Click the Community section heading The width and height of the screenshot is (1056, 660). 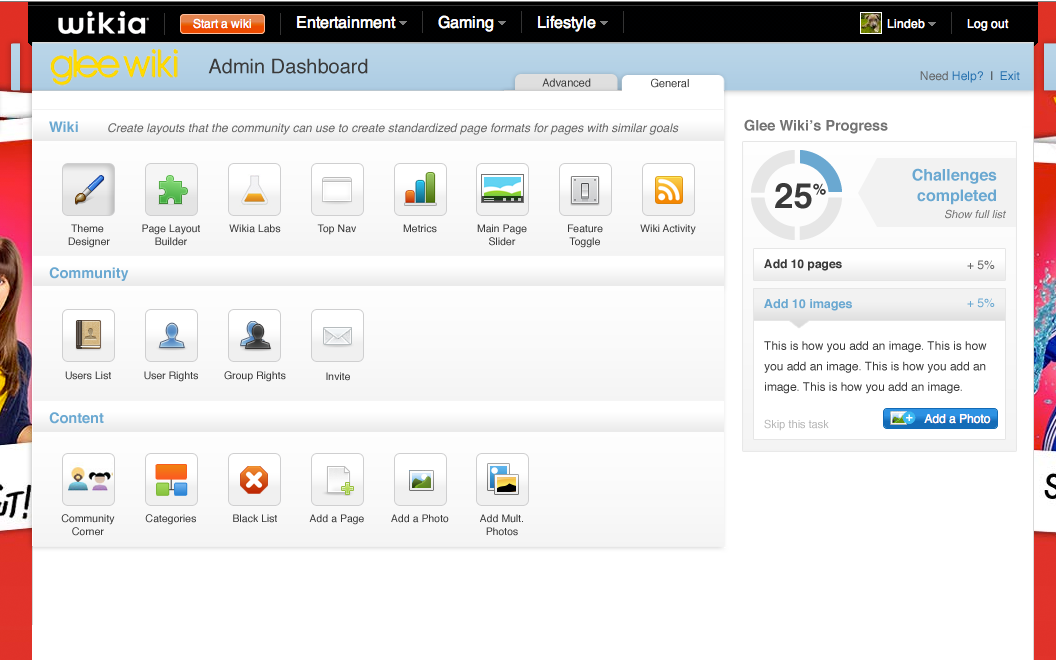[x=88, y=273]
